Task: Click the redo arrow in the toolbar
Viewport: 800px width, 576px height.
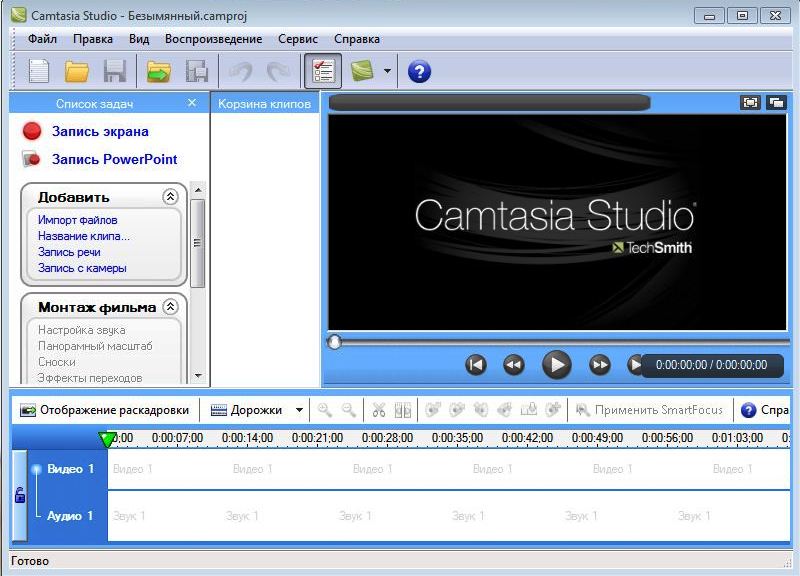Action: [278, 71]
